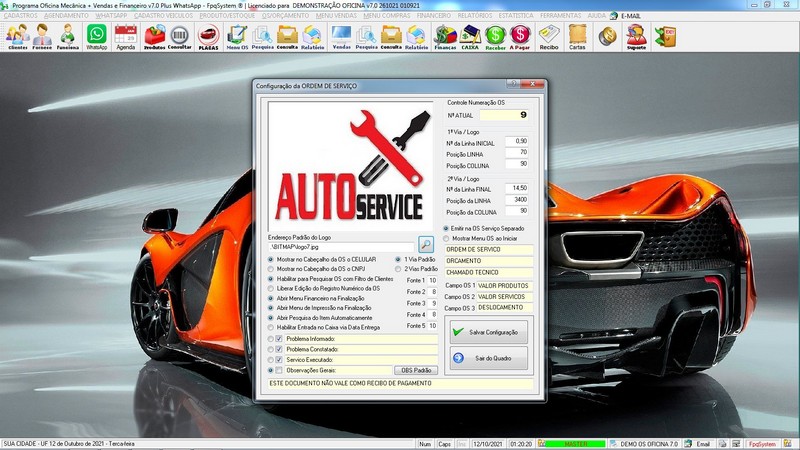
Task: Open the CAIXA cash register icon
Action: point(470,37)
